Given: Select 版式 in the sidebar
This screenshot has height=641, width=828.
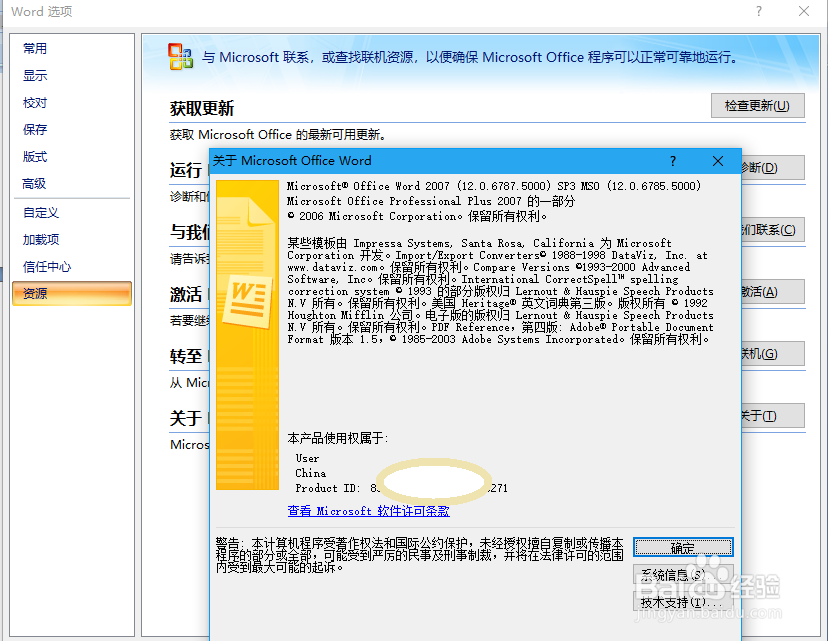Looking at the screenshot, I should (x=35, y=157).
